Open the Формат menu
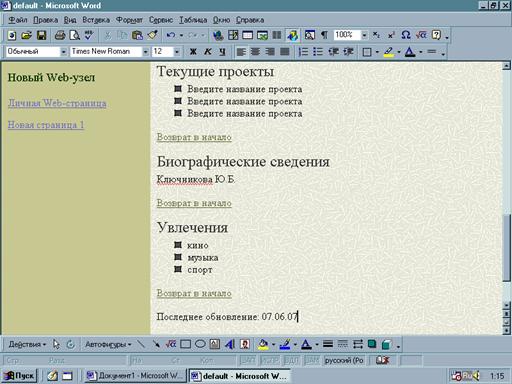 point(129,20)
